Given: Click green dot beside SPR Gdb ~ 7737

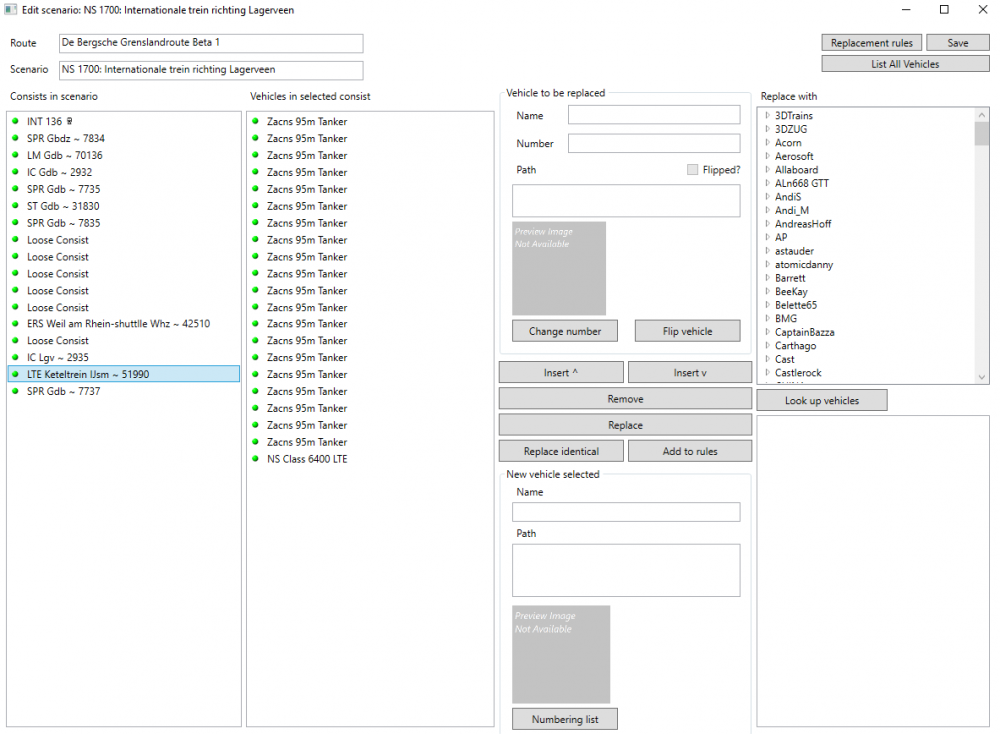Looking at the screenshot, I should [x=16, y=391].
